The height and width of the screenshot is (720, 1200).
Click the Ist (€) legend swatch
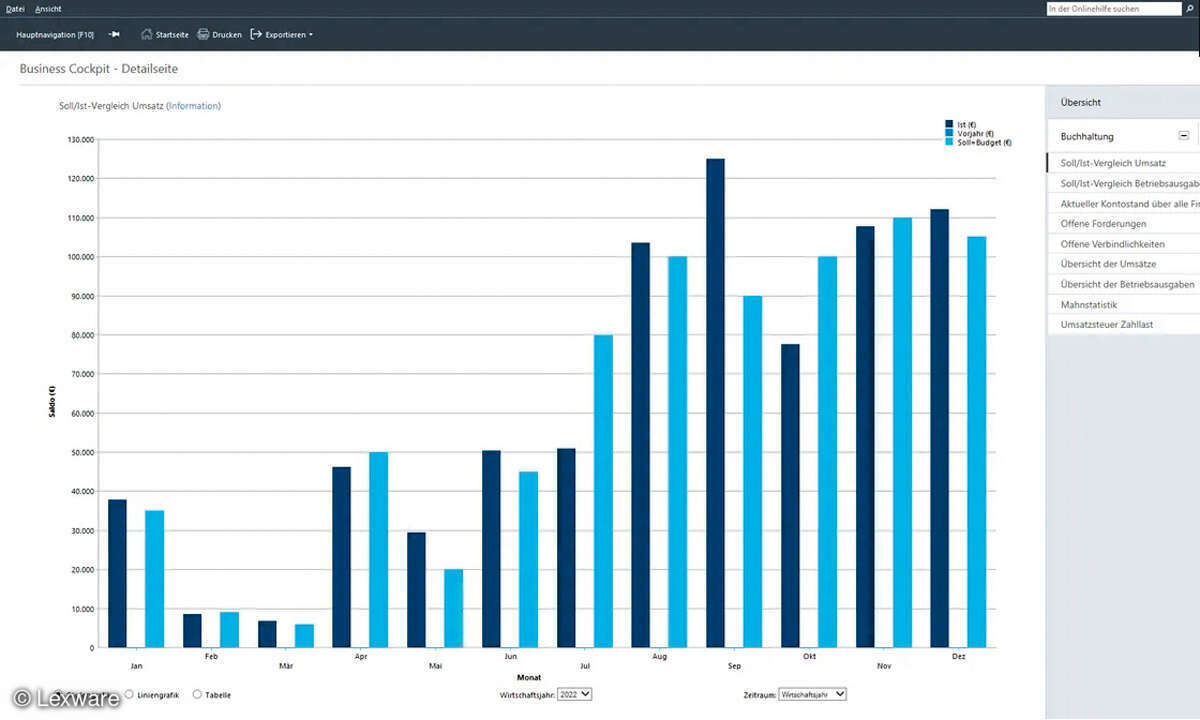(949, 124)
